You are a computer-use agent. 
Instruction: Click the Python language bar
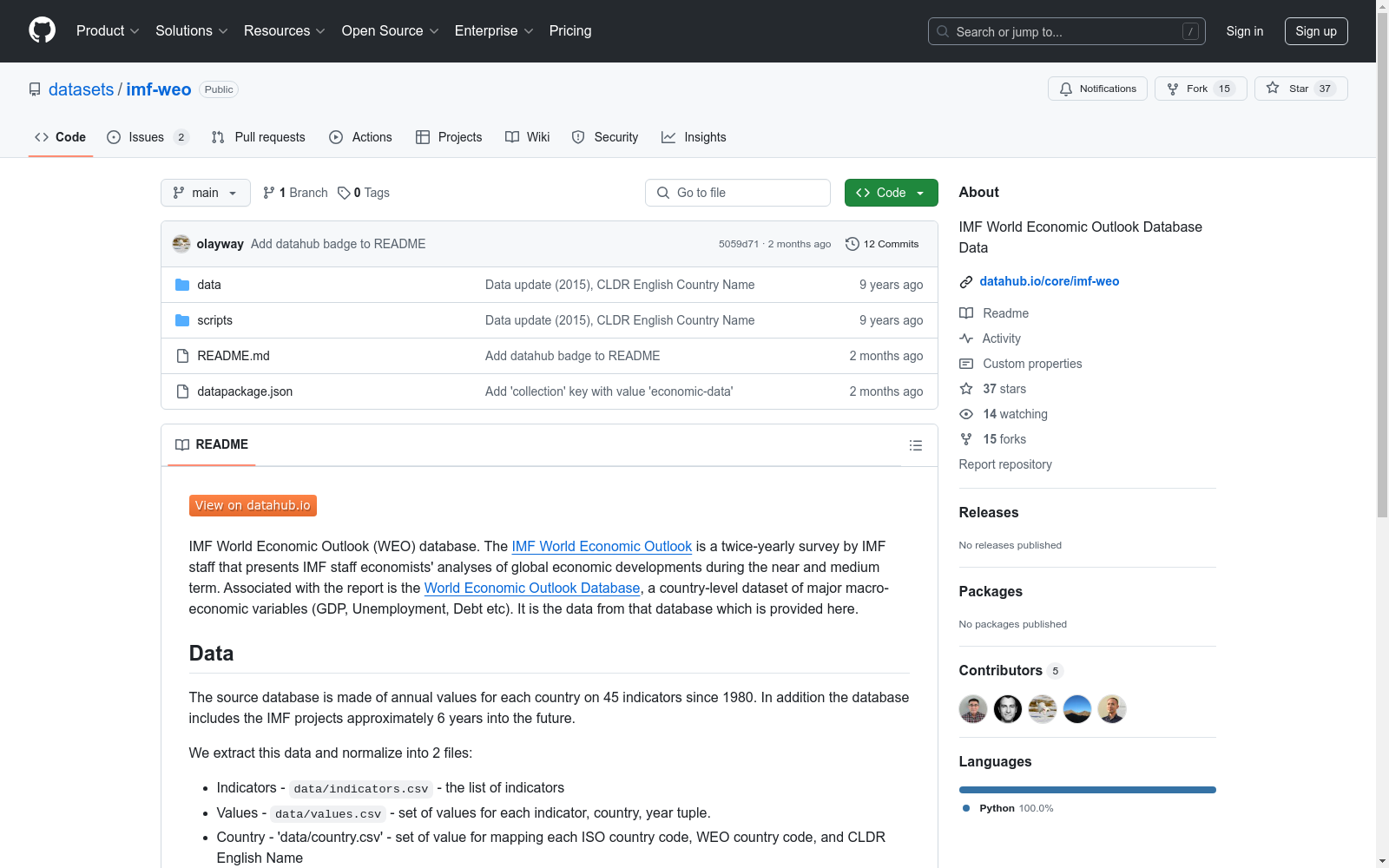[1088, 790]
